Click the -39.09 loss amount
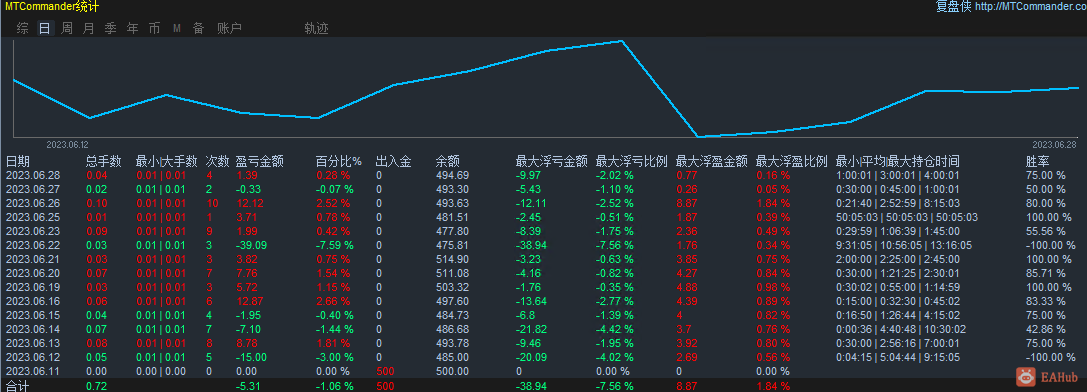This screenshot has height=392, width=1087. [x=251, y=245]
